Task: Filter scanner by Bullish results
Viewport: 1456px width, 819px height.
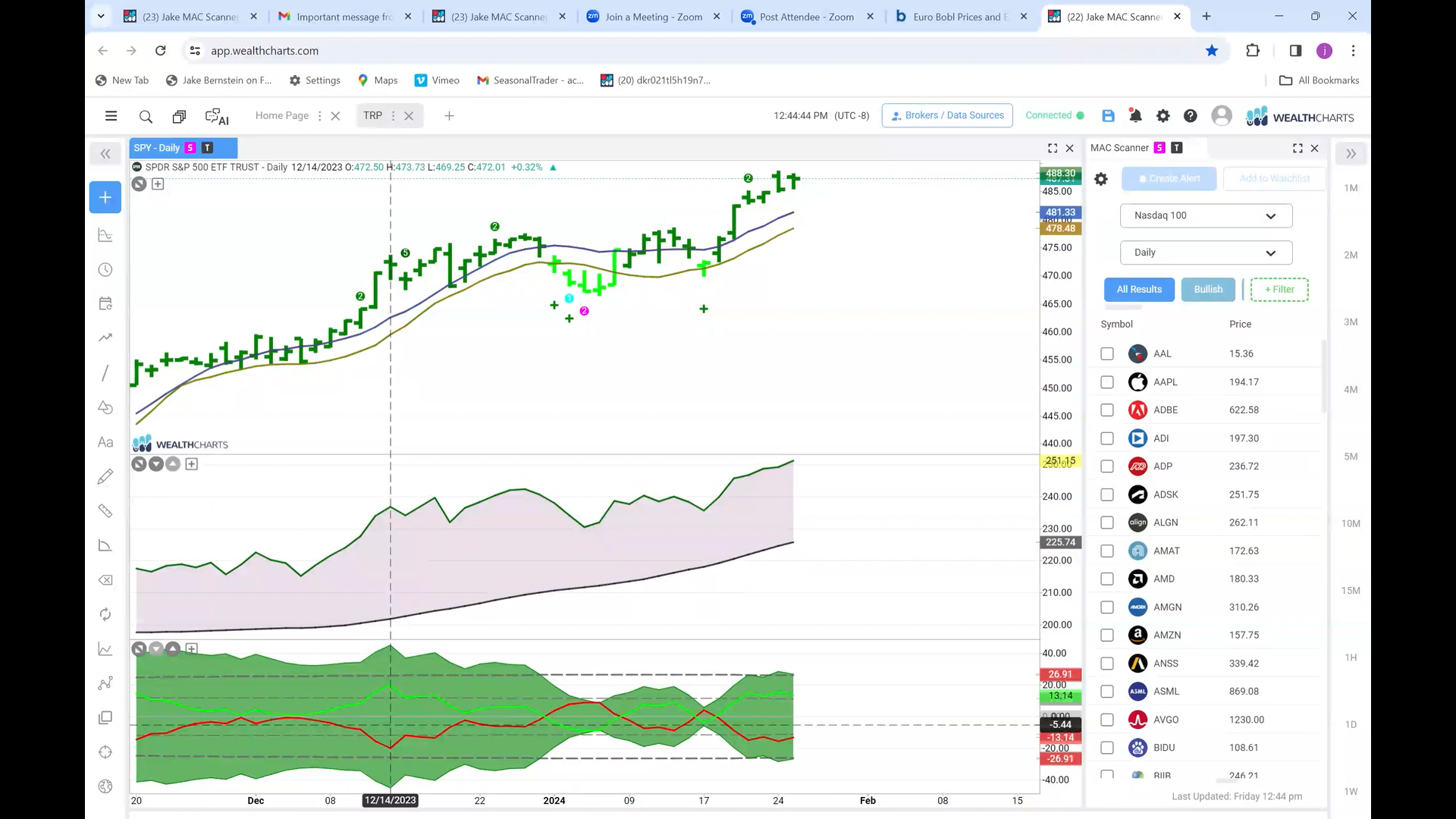Action: coord(1208,290)
